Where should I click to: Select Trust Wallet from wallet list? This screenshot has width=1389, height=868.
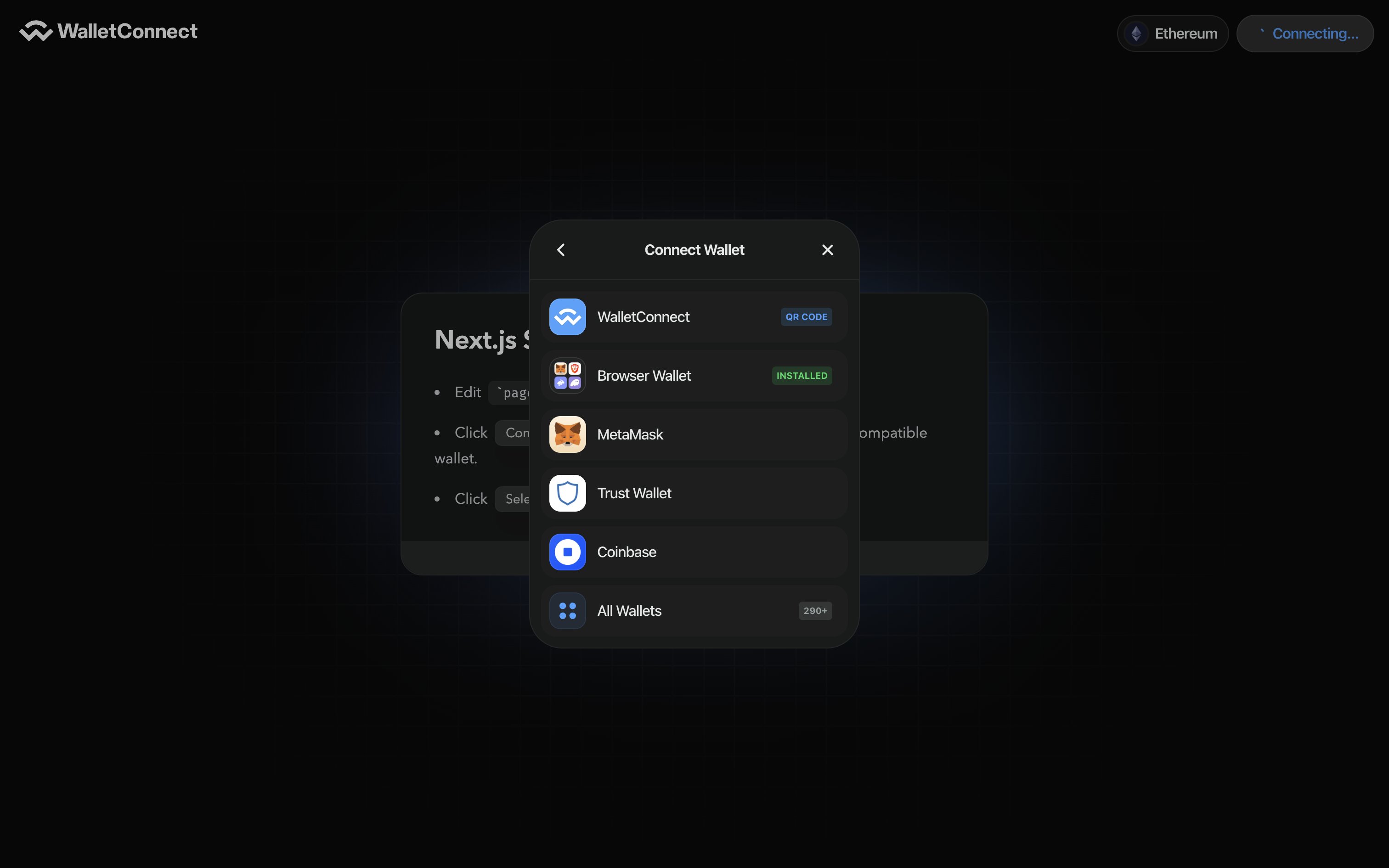[x=694, y=493]
